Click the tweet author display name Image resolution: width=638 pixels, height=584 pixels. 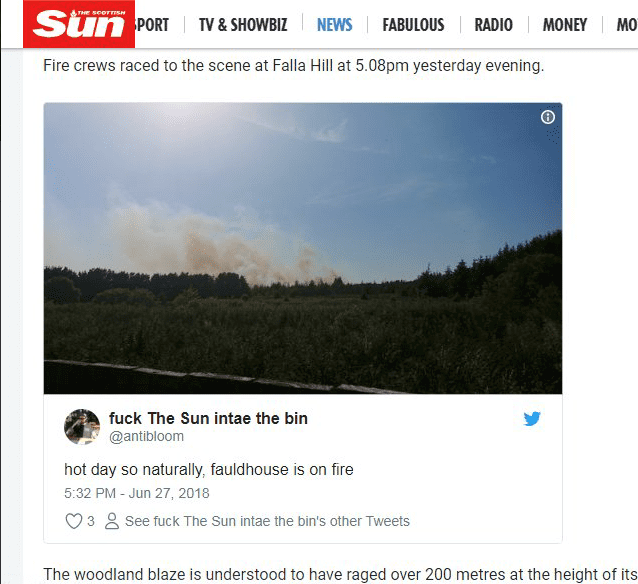[208, 418]
